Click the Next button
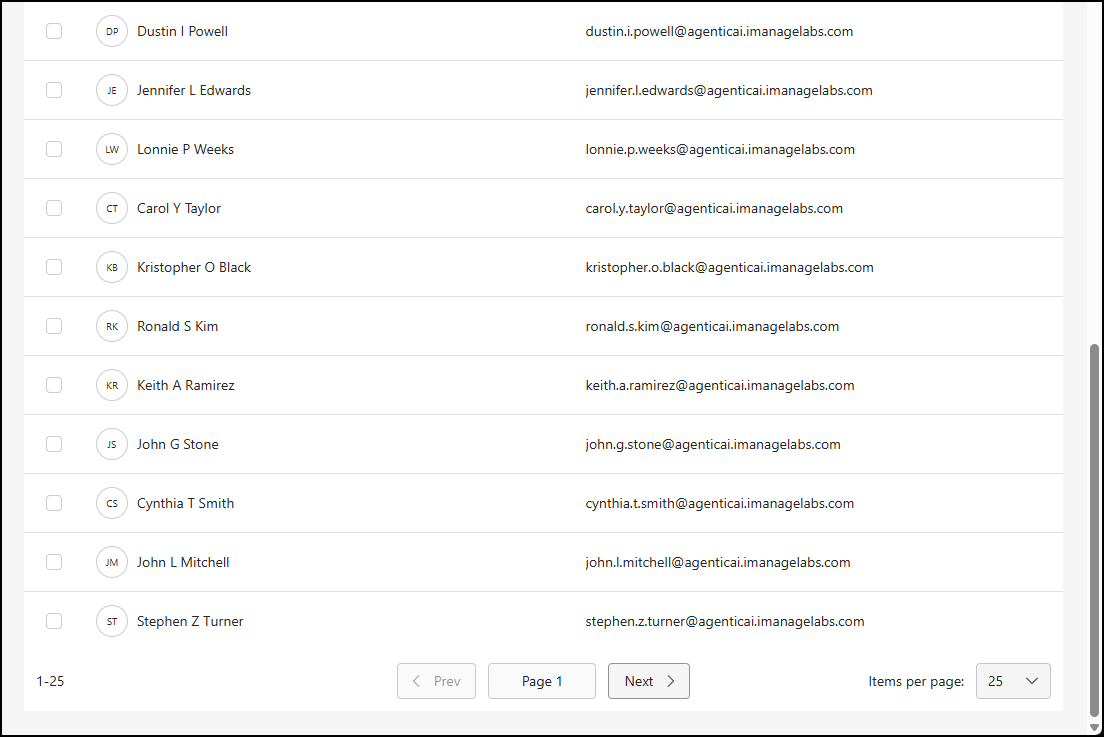Screen dimensions: 1104x737 648,681
